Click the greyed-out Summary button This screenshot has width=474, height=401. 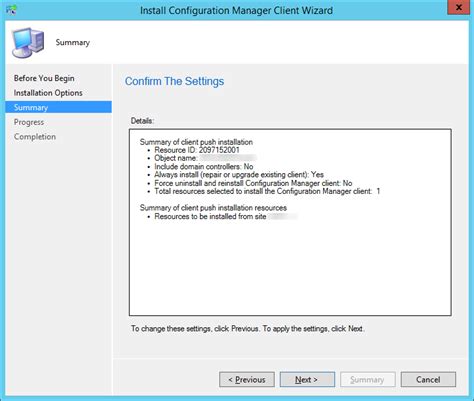click(x=368, y=379)
